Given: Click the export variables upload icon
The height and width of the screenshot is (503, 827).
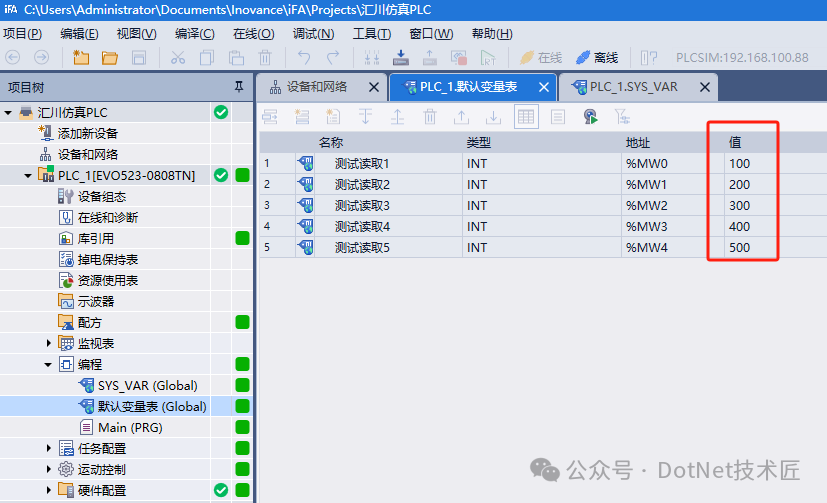Looking at the screenshot, I should coord(461,117).
